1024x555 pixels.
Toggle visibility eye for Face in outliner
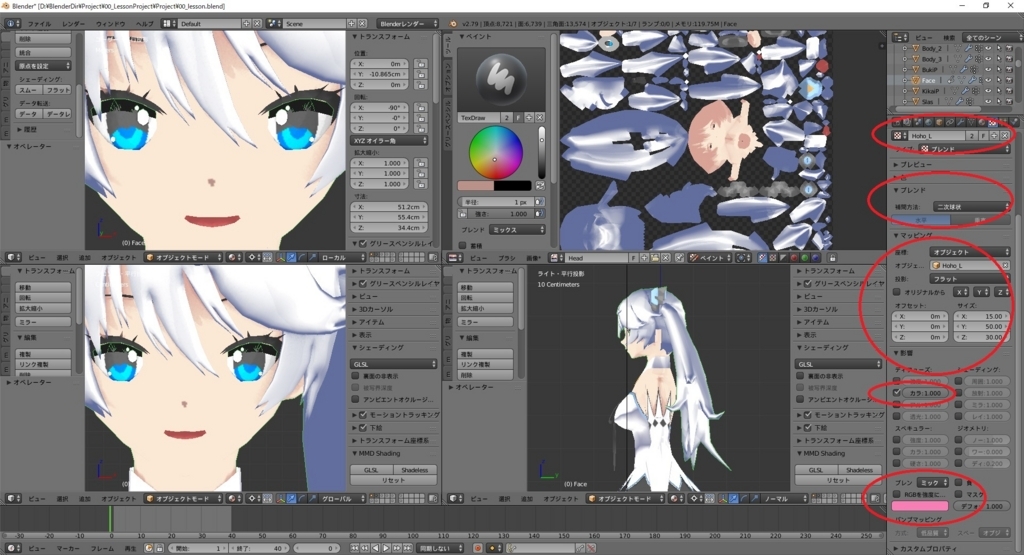point(988,80)
